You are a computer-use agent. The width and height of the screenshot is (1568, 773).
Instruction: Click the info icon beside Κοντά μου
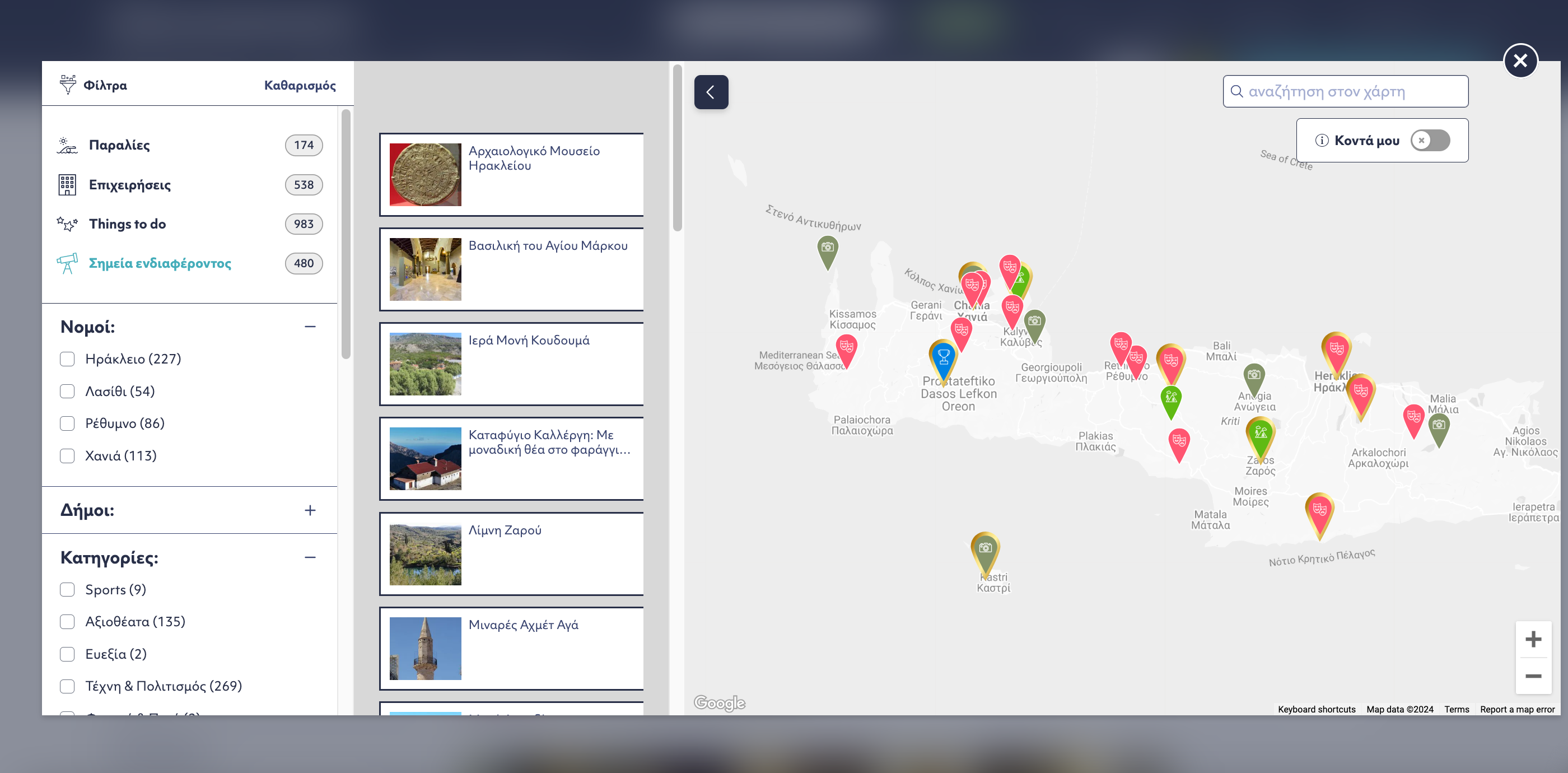pos(1322,141)
